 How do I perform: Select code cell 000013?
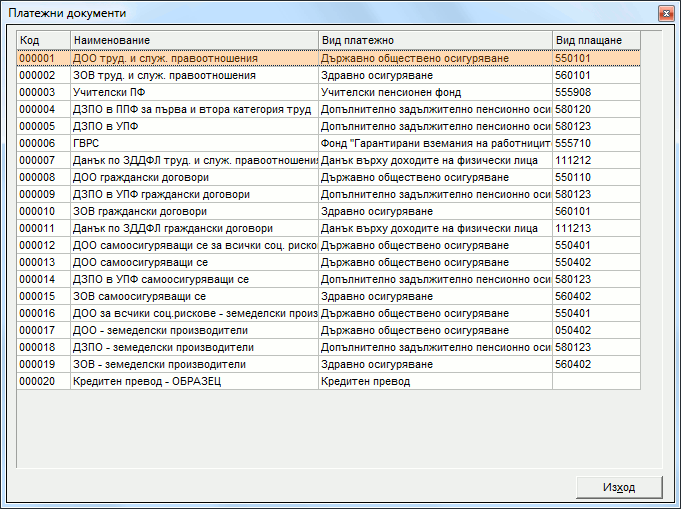tap(43, 262)
